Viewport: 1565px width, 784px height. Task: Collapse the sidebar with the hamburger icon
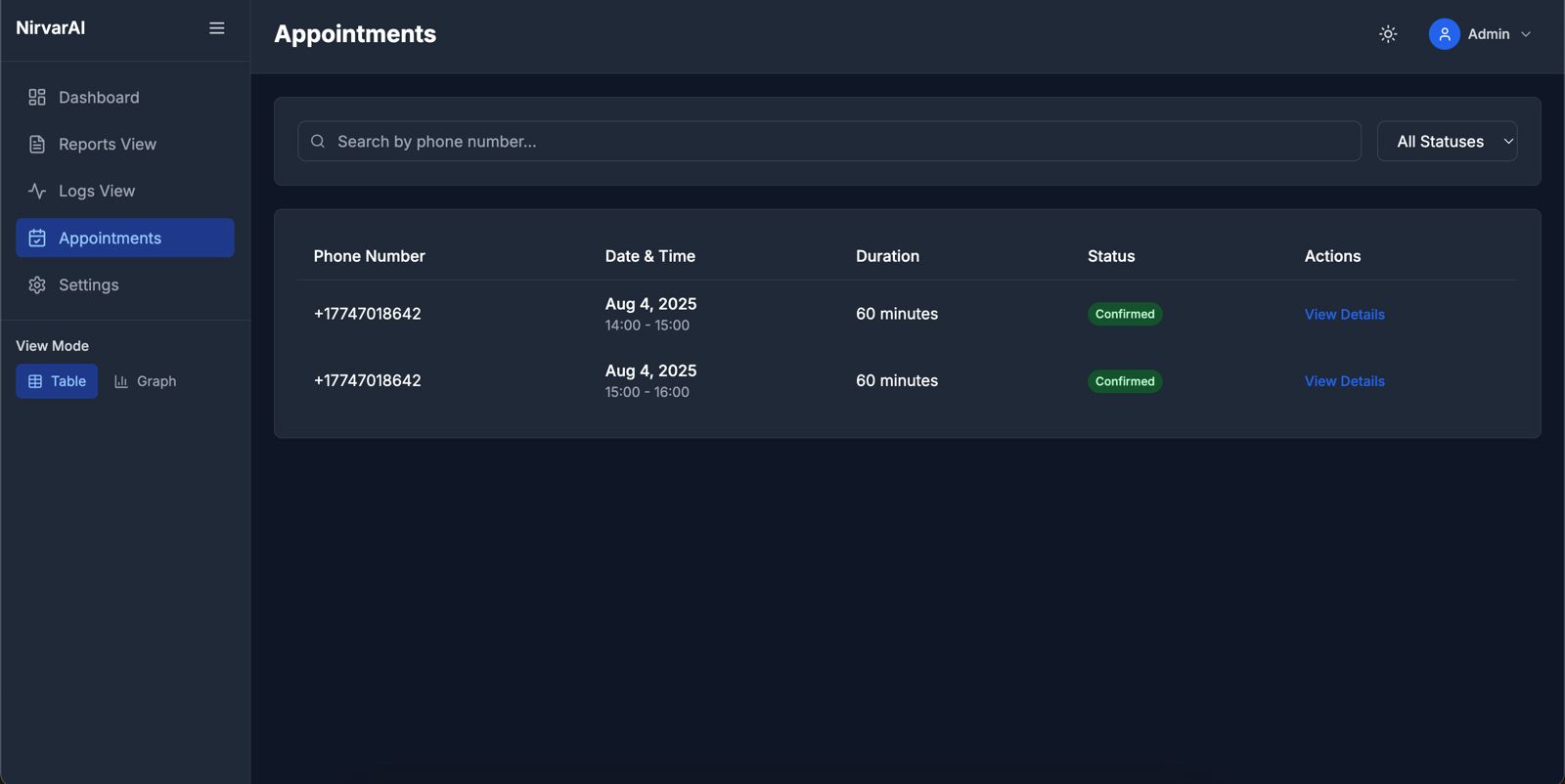tap(217, 28)
